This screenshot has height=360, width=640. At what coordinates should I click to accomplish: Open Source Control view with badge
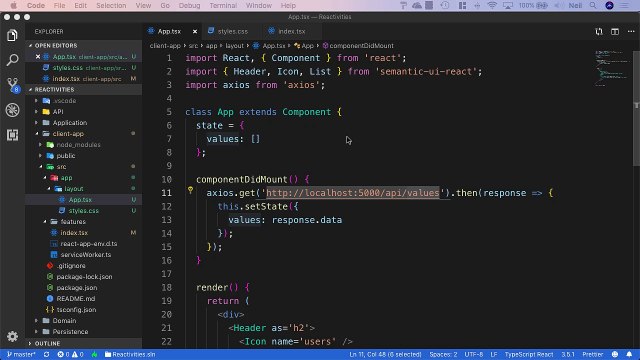[x=13, y=85]
